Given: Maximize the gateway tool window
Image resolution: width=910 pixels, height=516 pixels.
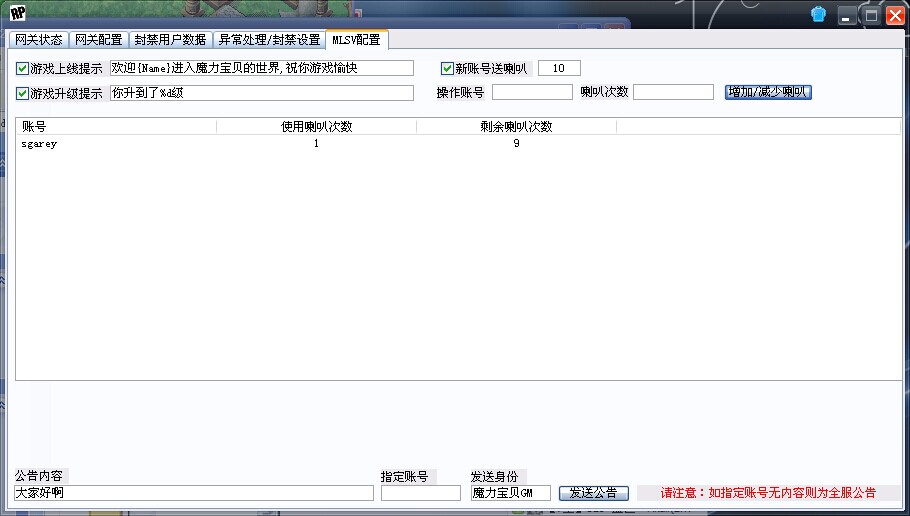Looking at the screenshot, I should tap(871, 15).
